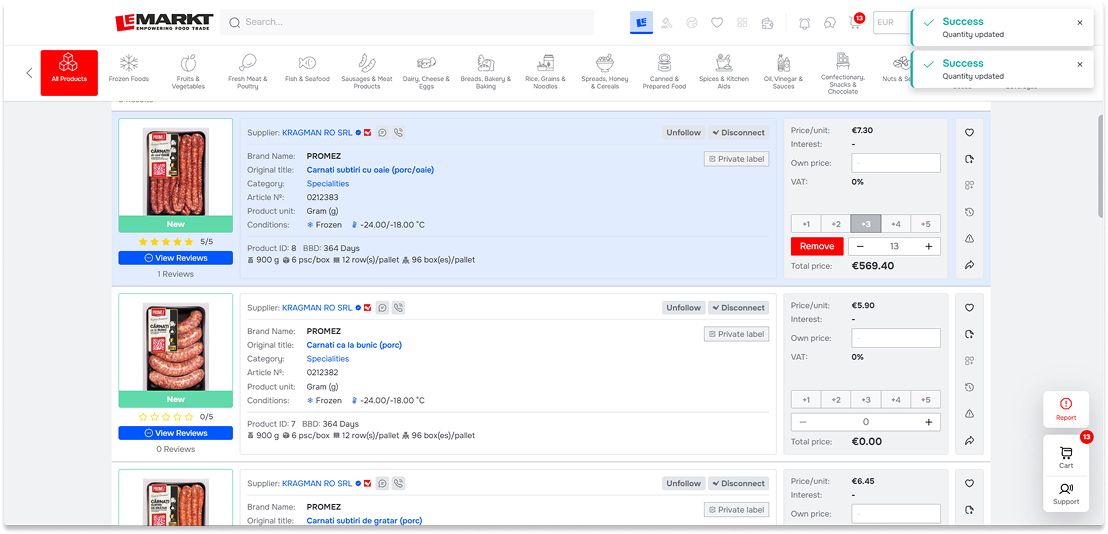Open the EUR currency dropdown

tap(891, 22)
